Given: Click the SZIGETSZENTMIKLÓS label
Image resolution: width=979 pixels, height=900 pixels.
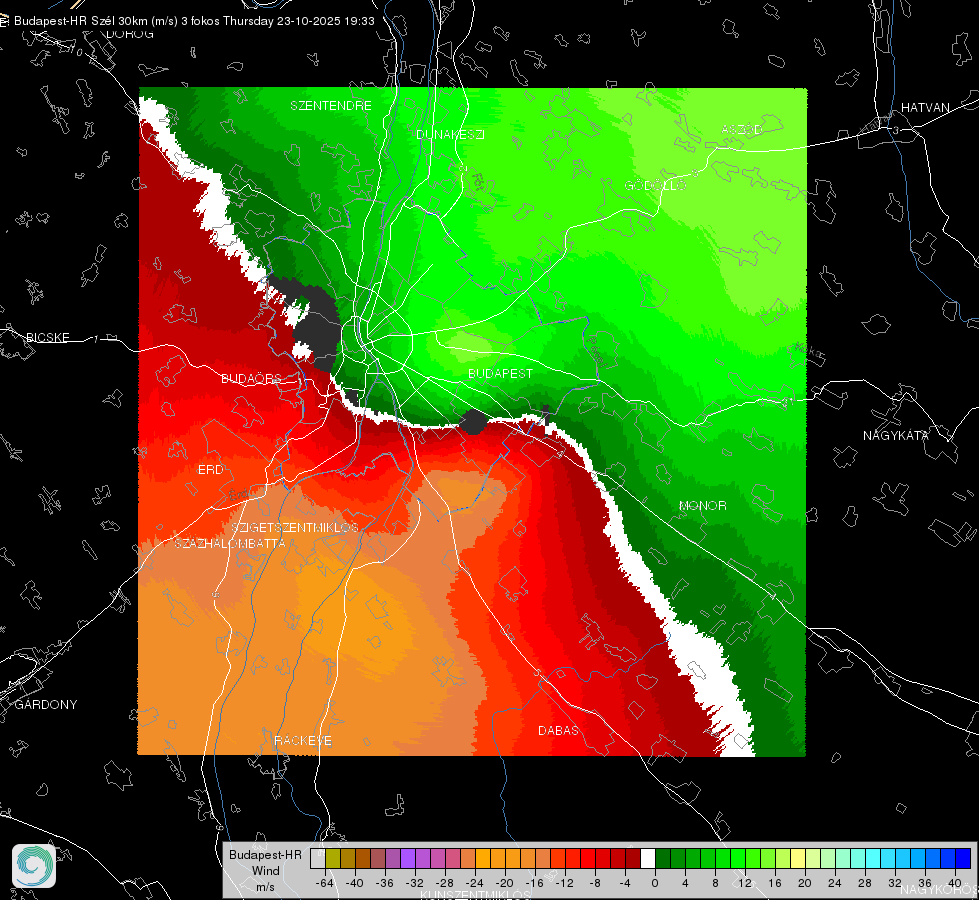Looking at the screenshot, I should pos(295,527).
